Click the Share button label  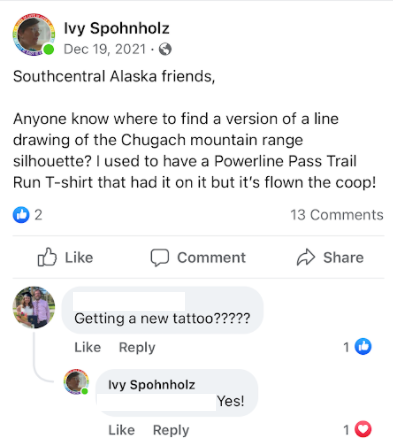[343, 258]
